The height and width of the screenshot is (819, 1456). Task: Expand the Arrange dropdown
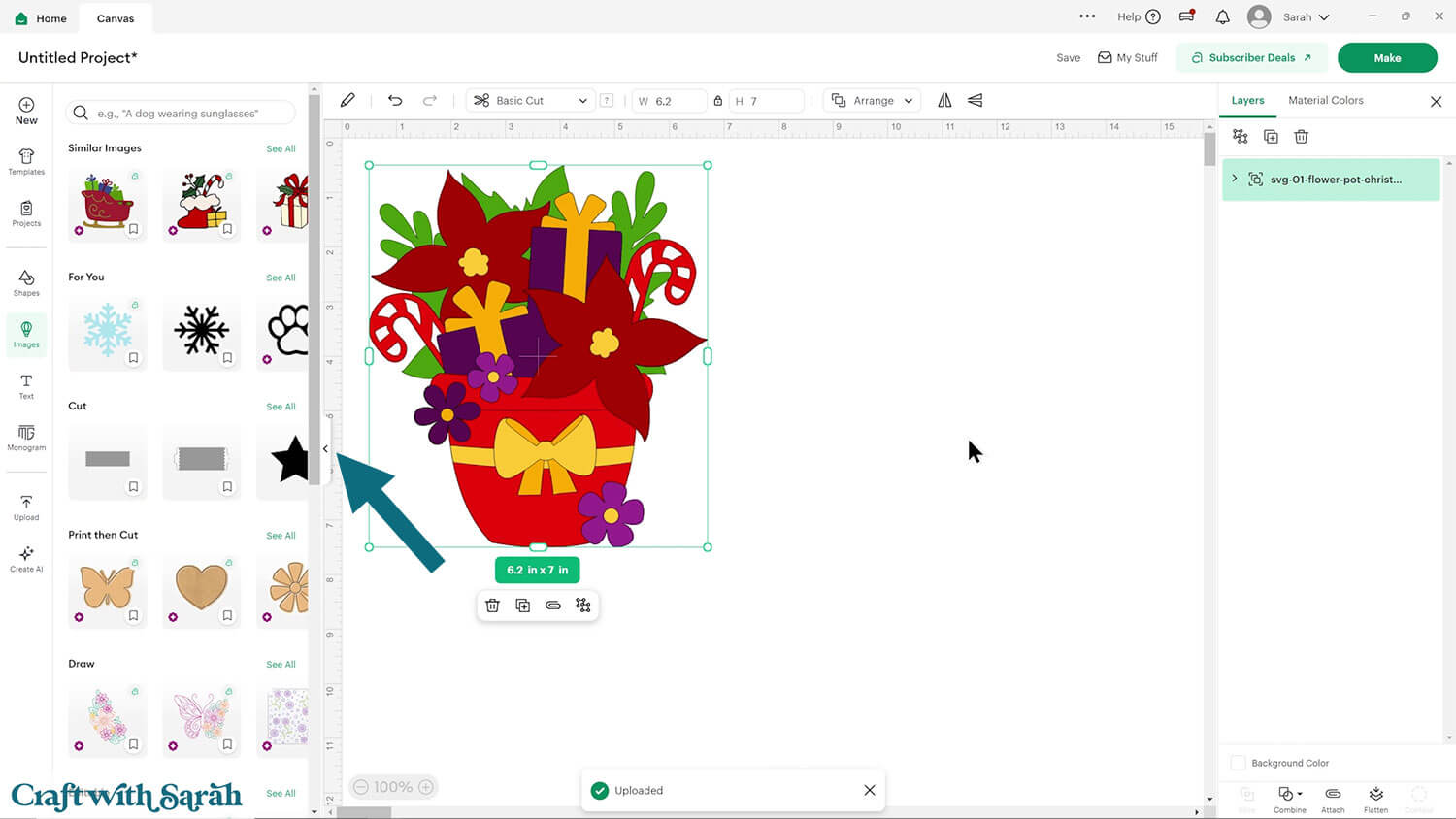coord(873,101)
